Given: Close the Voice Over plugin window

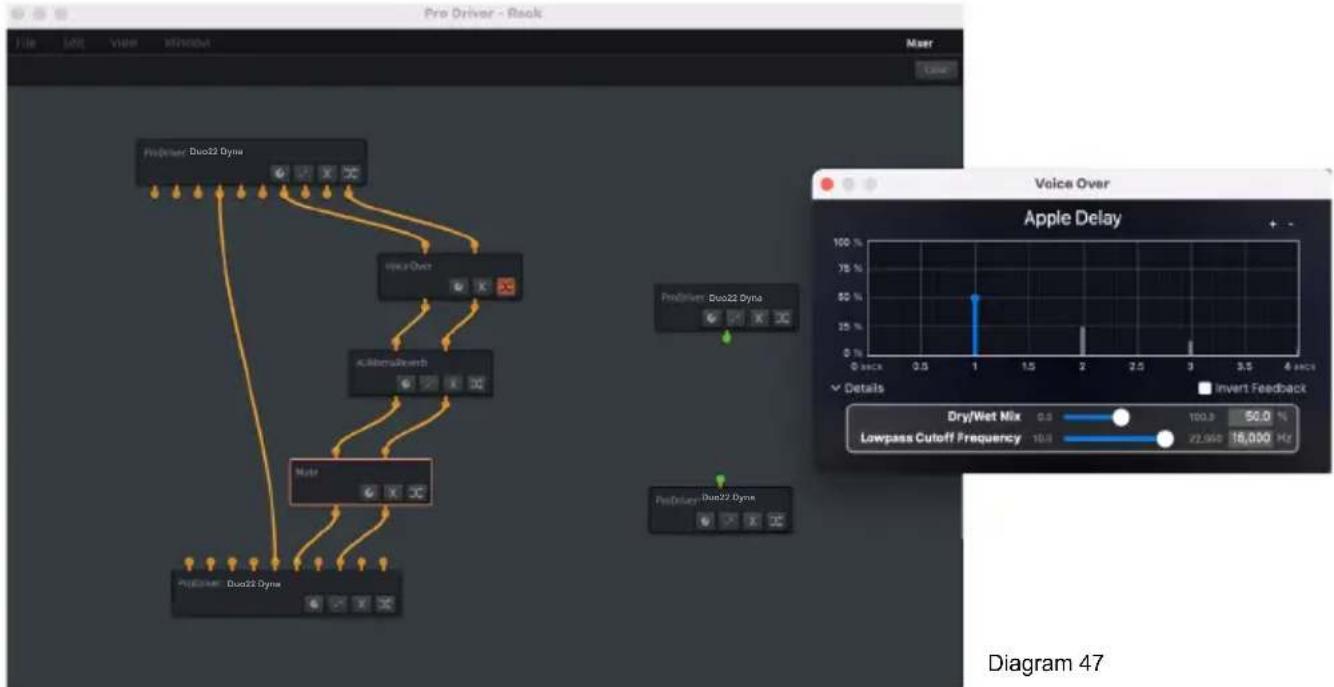Looking at the screenshot, I should pyautogui.click(x=828, y=184).
